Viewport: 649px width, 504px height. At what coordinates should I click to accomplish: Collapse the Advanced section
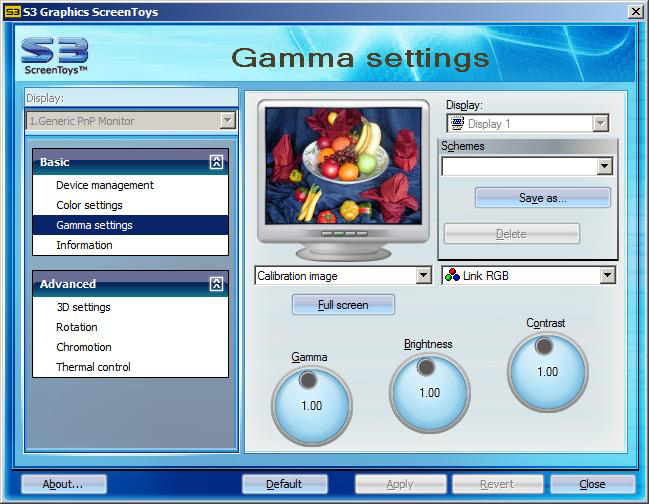tap(216, 284)
